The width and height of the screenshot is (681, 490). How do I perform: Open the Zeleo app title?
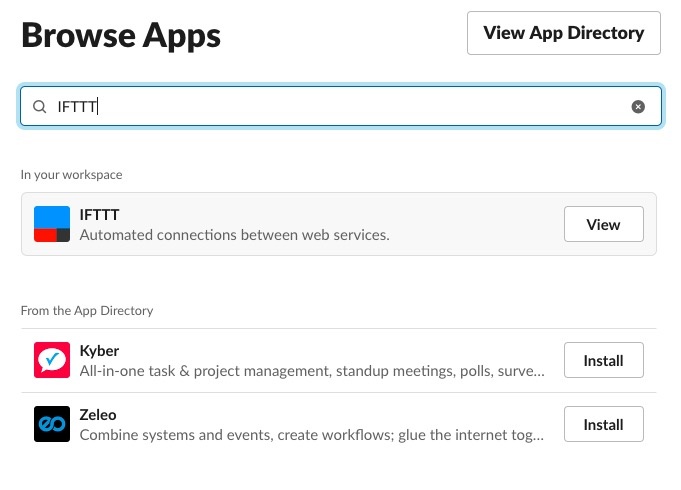(99, 414)
